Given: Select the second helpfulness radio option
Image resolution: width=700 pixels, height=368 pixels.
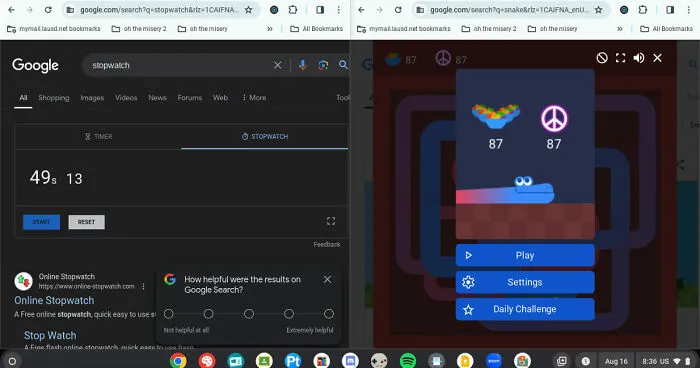Looking at the screenshot, I should click(x=208, y=314).
